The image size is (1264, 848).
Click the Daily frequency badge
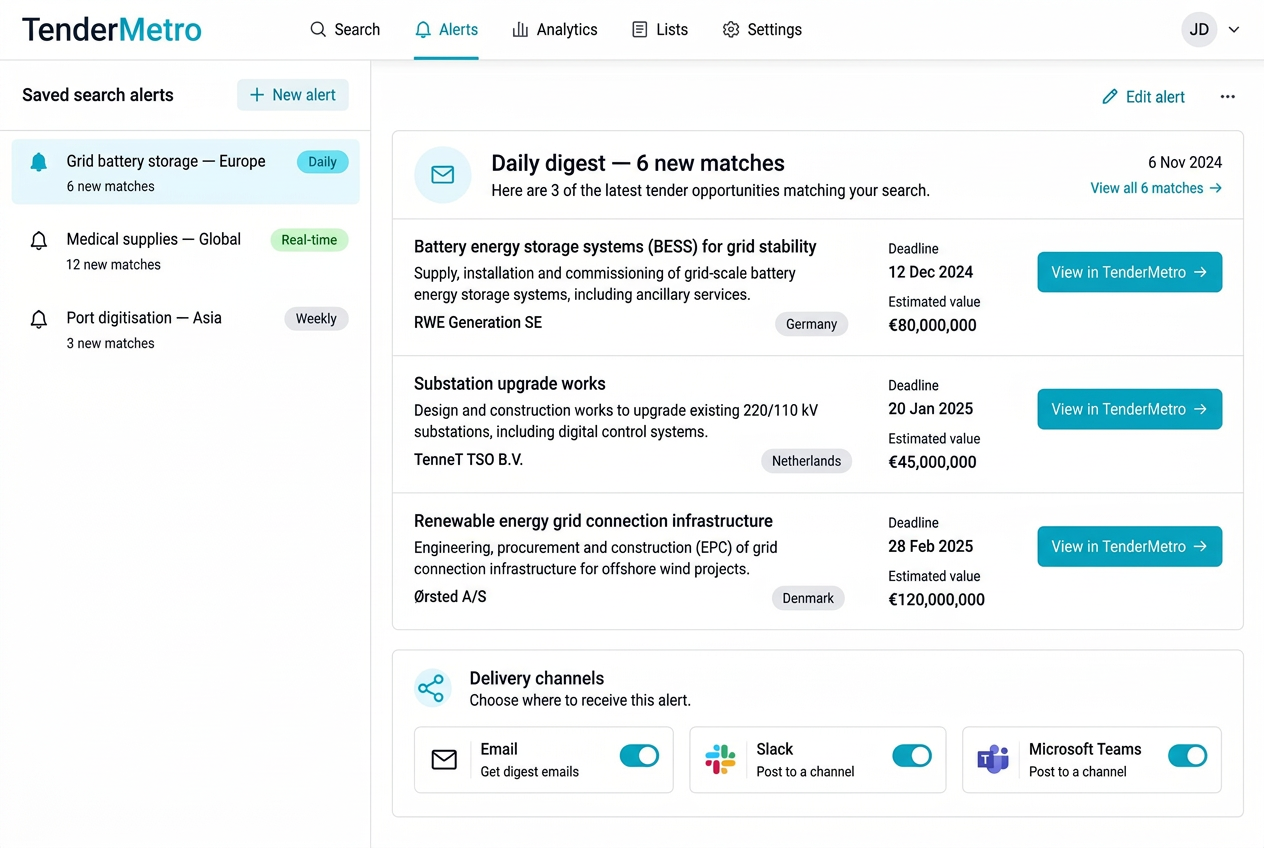coord(322,162)
